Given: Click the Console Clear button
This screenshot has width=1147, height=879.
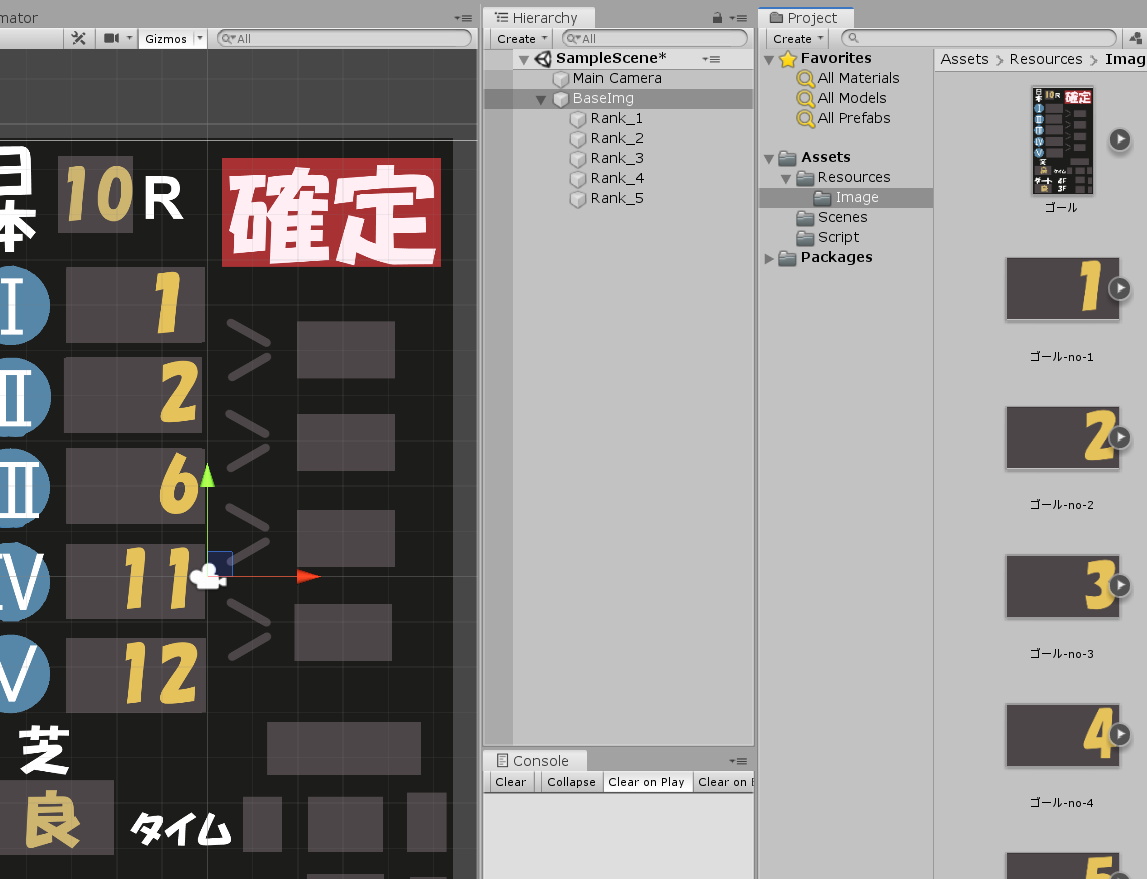Looking at the screenshot, I should click(x=511, y=782).
